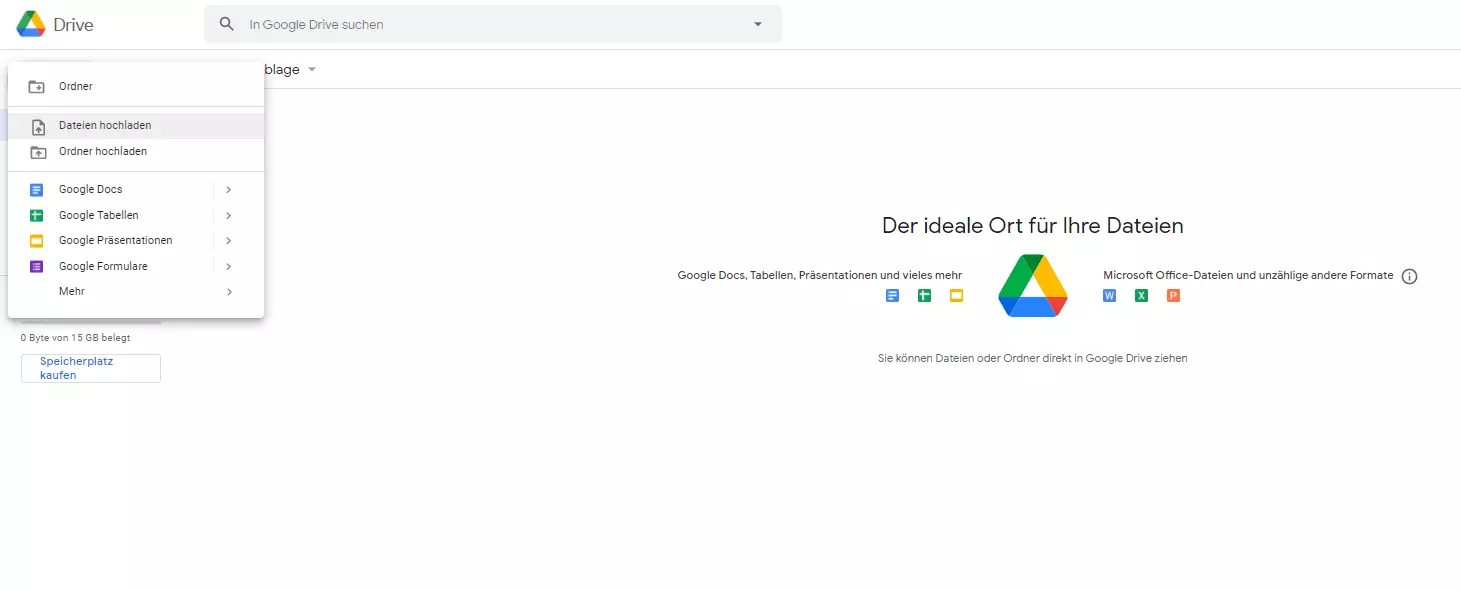
Task: Click the search magnifier icon
Action: coord(227,24)
